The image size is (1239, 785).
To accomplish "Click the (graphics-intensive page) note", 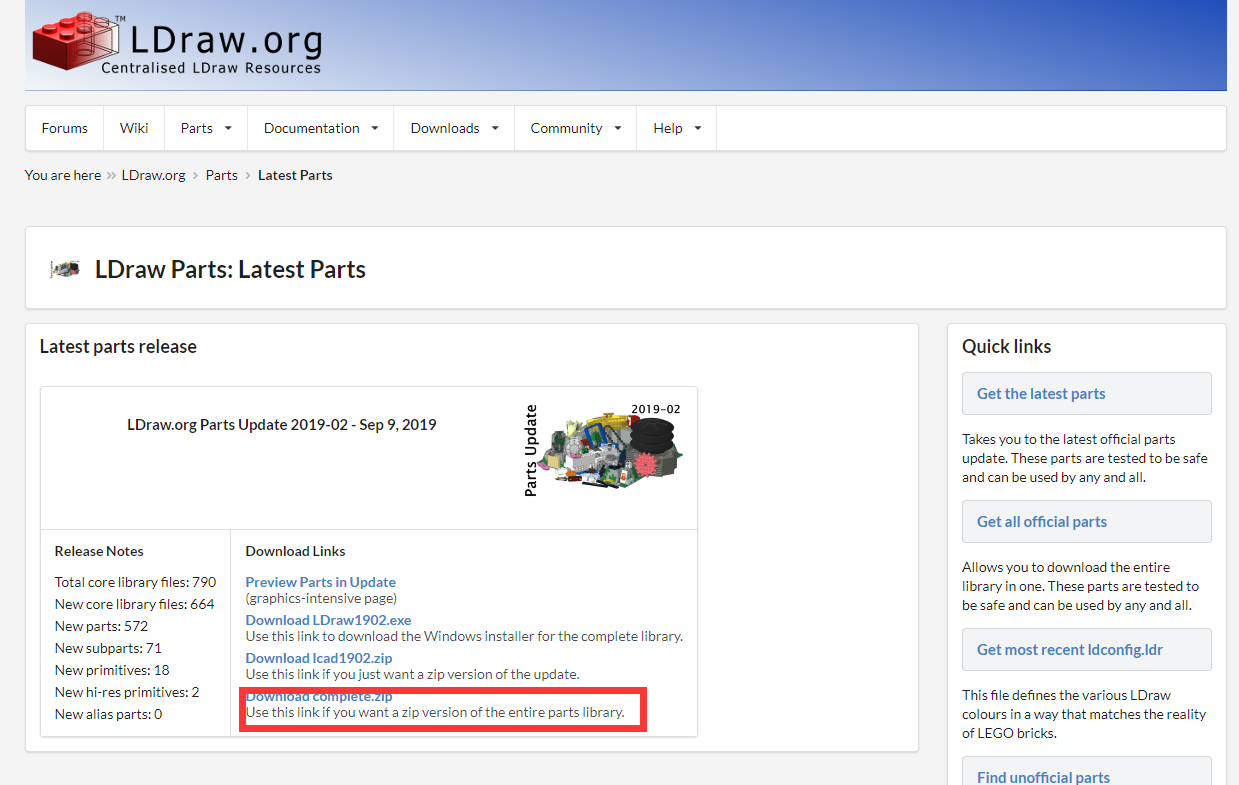I will click(x=321, y=598).
